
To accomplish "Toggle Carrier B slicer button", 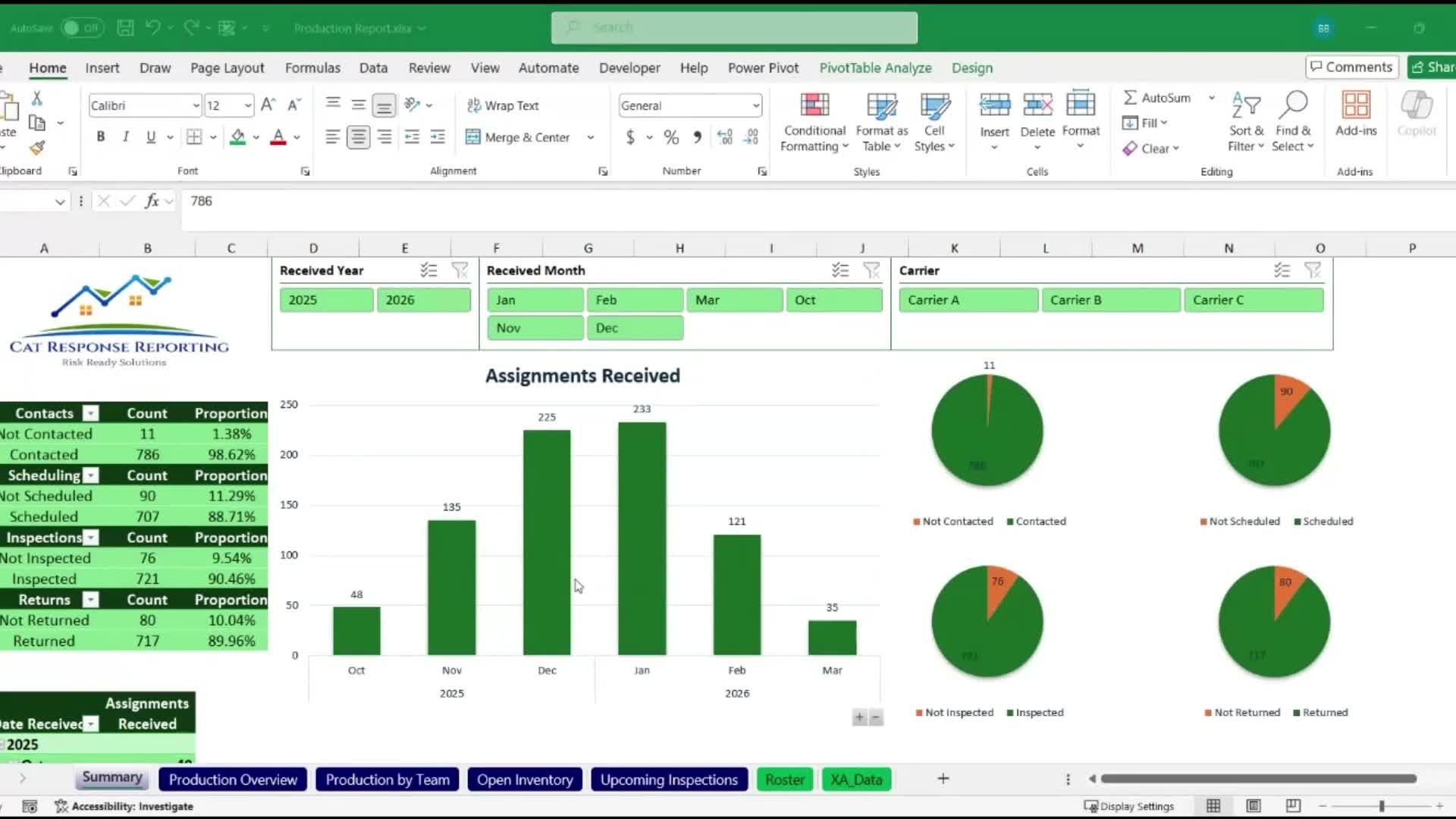I will click(1110, 300).
